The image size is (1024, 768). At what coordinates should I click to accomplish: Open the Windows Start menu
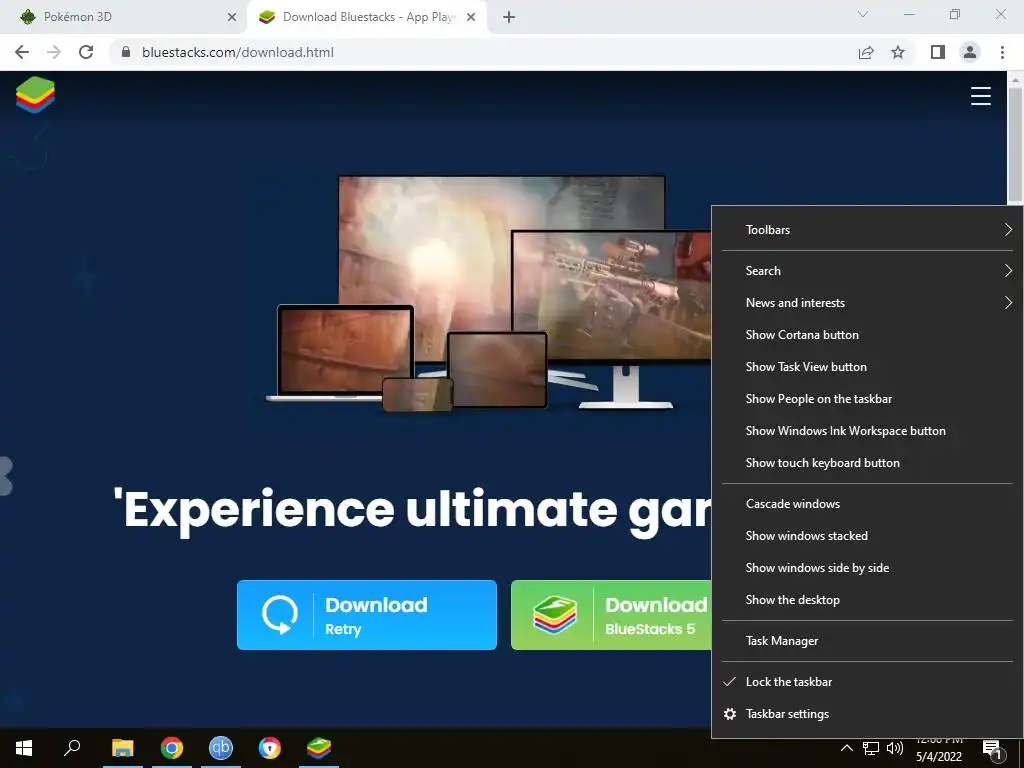click(x=24, y=748)
